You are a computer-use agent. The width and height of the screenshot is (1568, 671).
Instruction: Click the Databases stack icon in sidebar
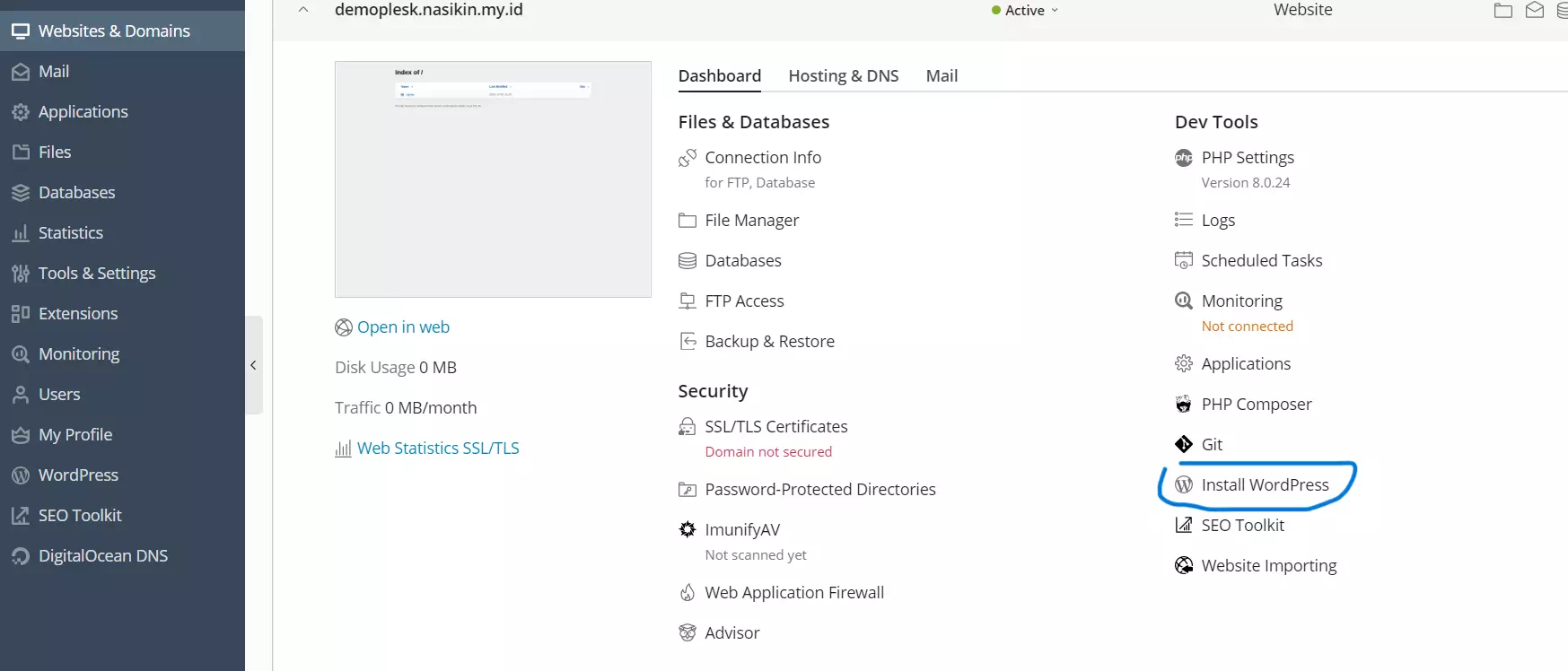click(x=21, y=193)
